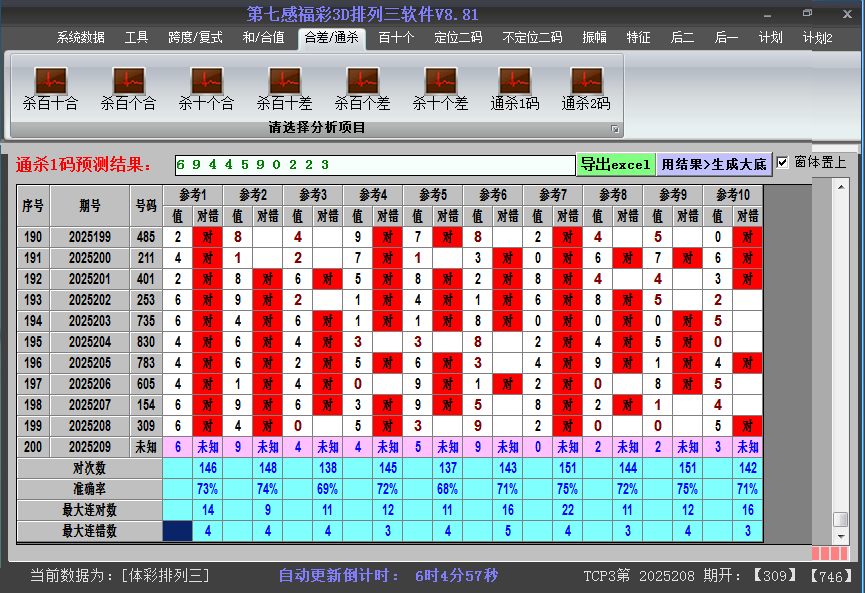Screen dimensions: 865x593
Task: Select the 2025204 period cell
Action: pyautogui.click(x=90, y=342)
